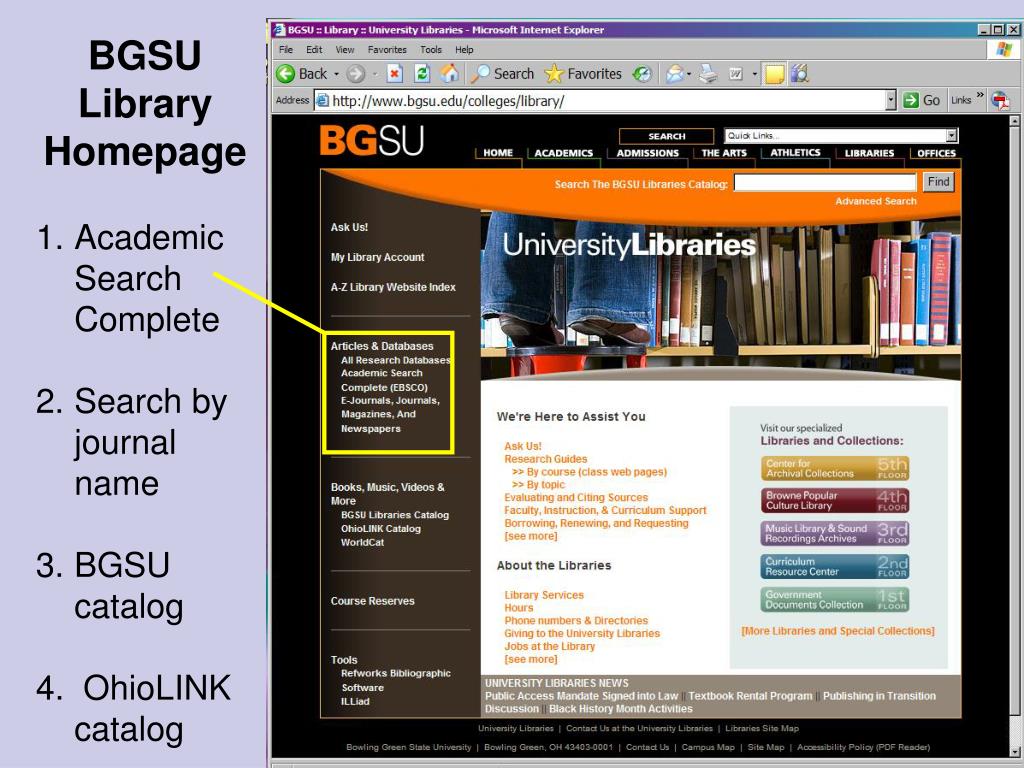Click the BGSU logo
This screenshot has width=1024, height=768.
pyautogui.click(x=372, y=141)
